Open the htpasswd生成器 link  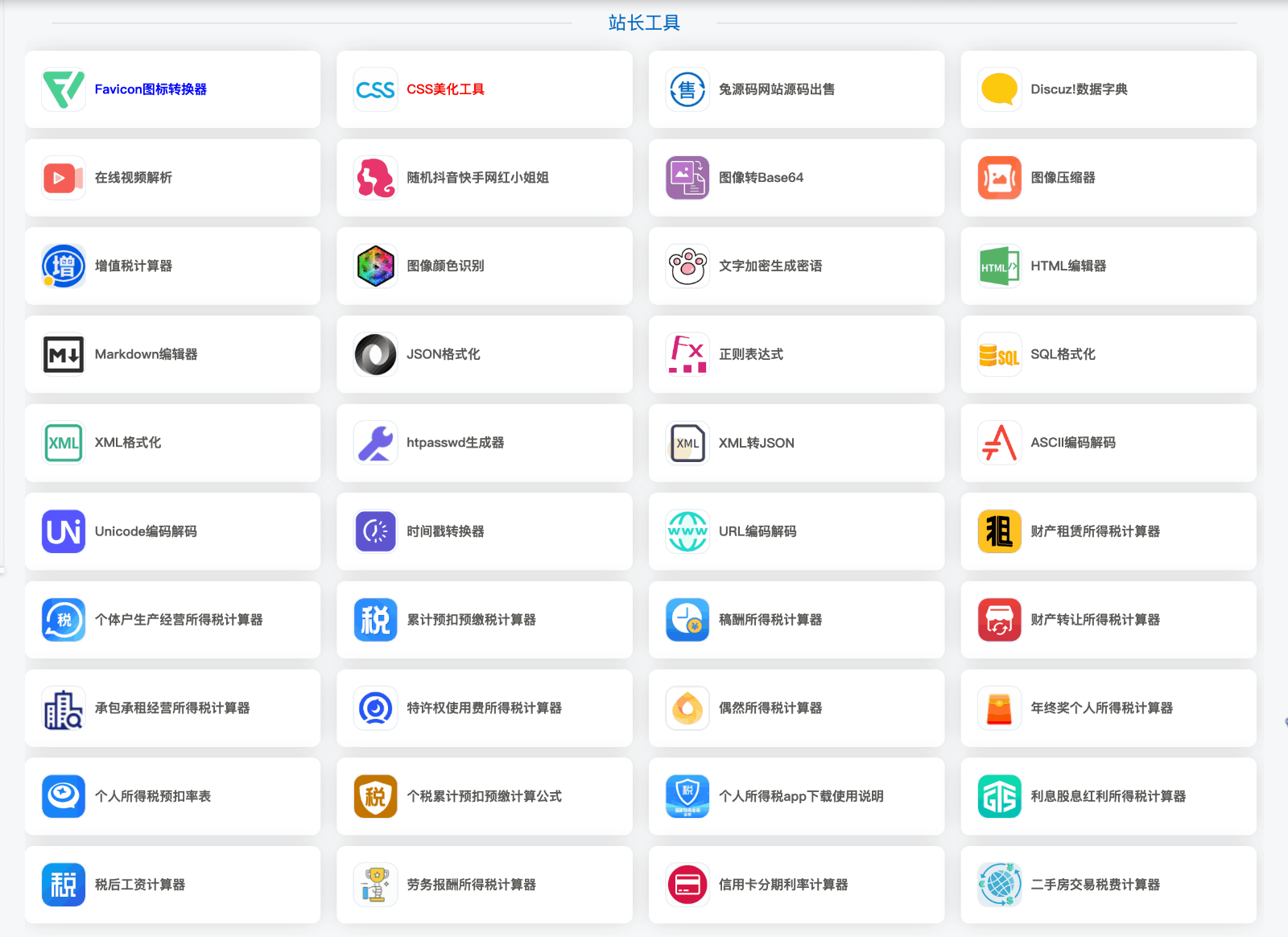click(455, 443)
